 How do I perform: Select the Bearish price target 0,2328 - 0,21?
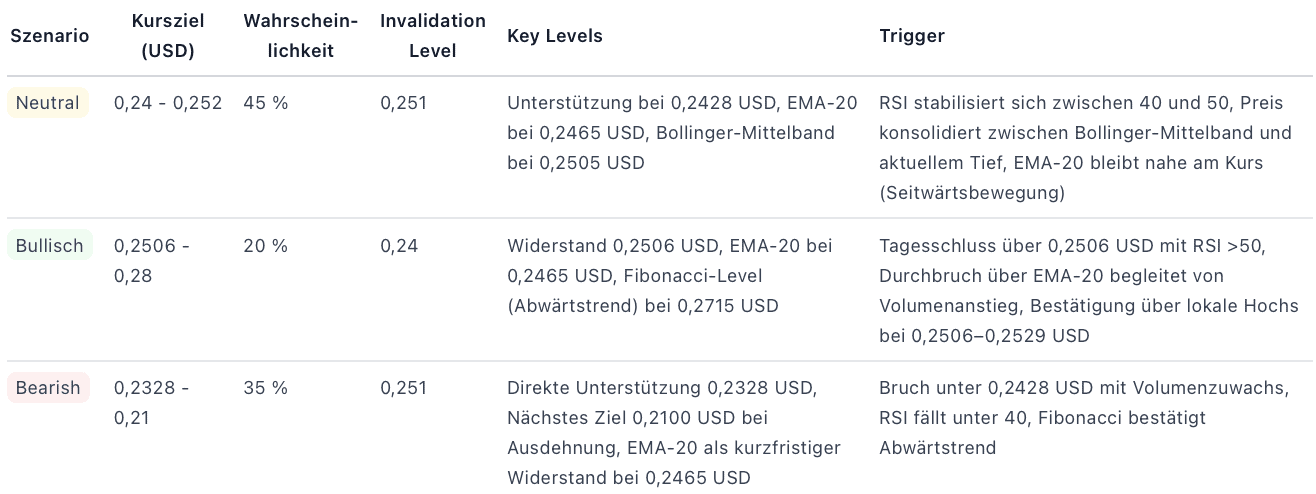(x=152, y=403)
